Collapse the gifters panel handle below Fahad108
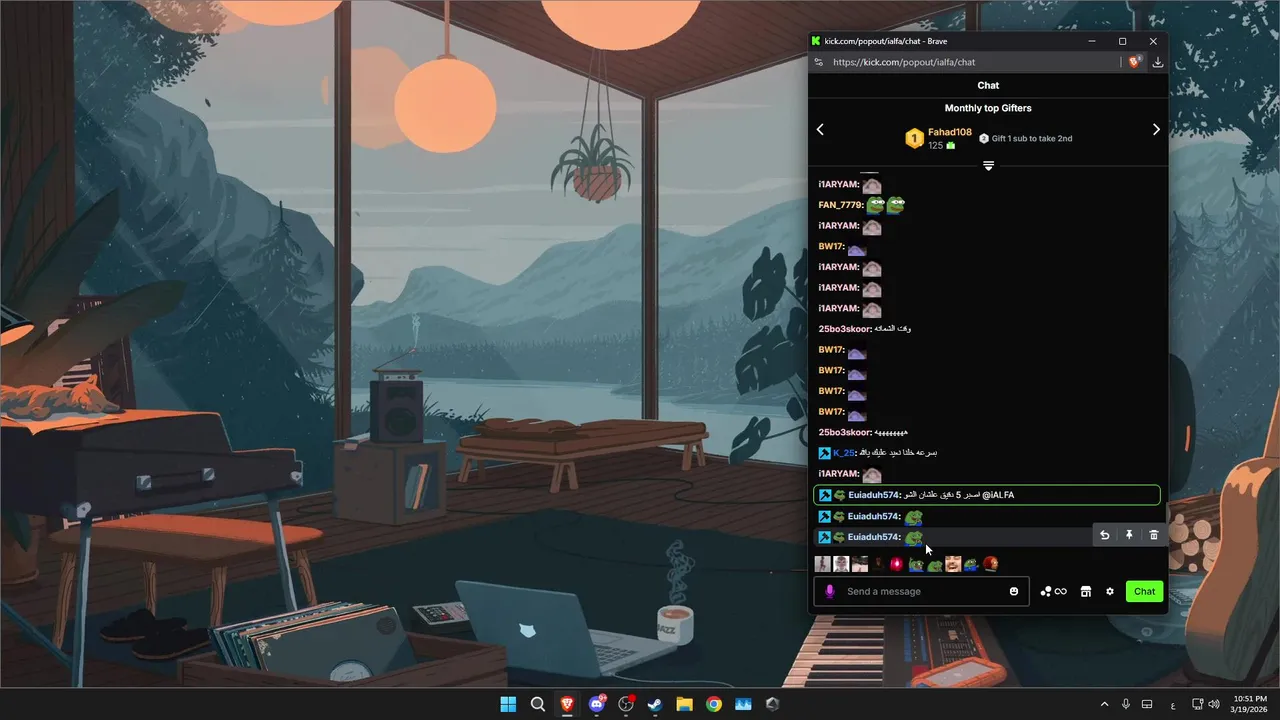 click(x=988, y=165)
